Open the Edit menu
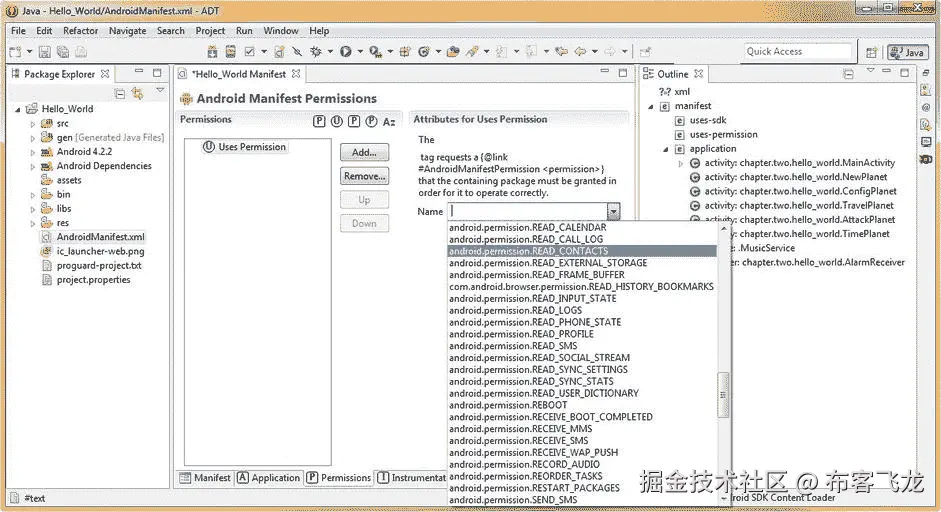The image size is (941, 512). coord(44,31)
